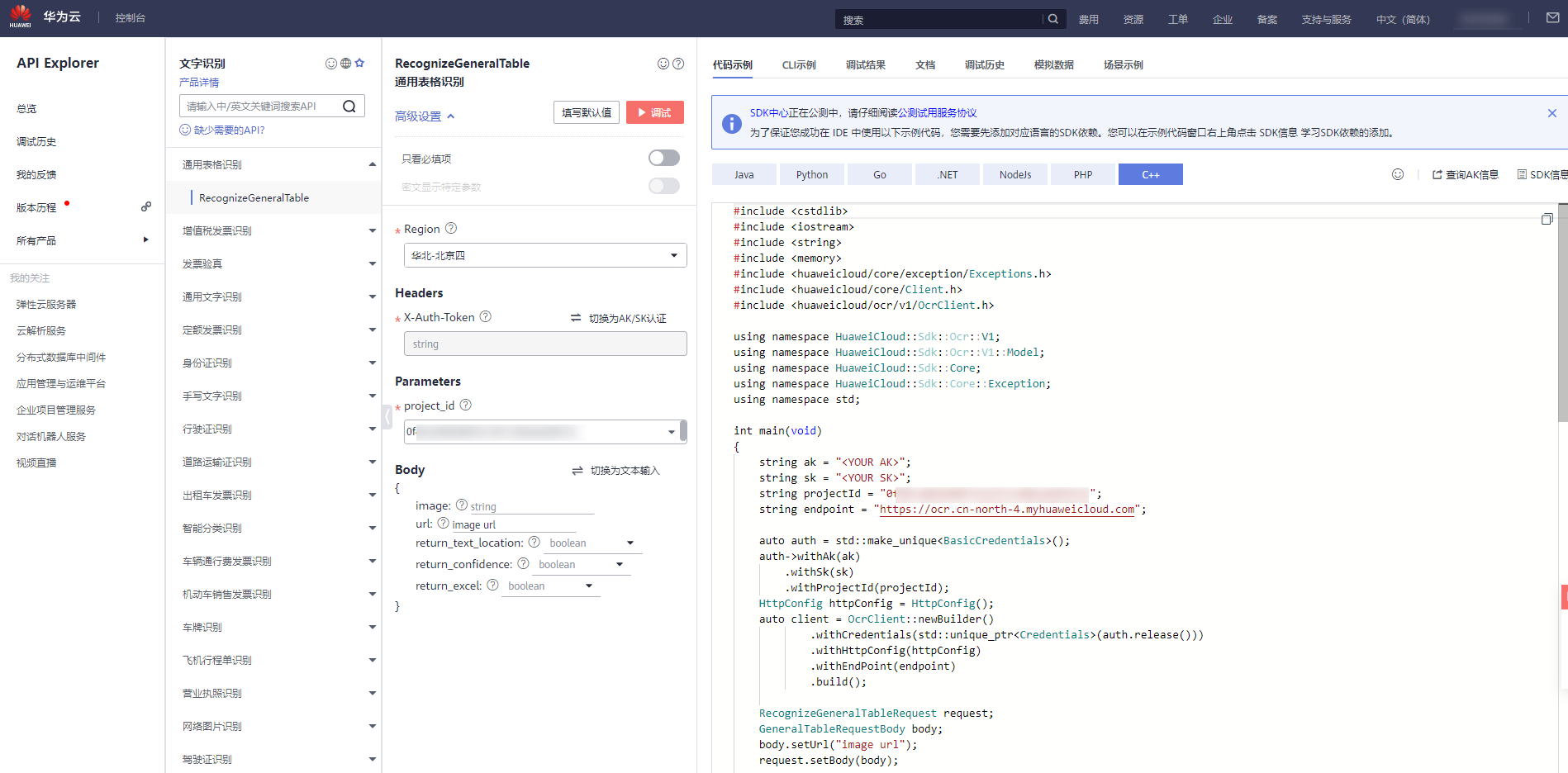Image resolution: width=1568 pixels, height=773 pixels.
Task: Open the return_confidence boolean dropdown
Action: coord(582,565)
